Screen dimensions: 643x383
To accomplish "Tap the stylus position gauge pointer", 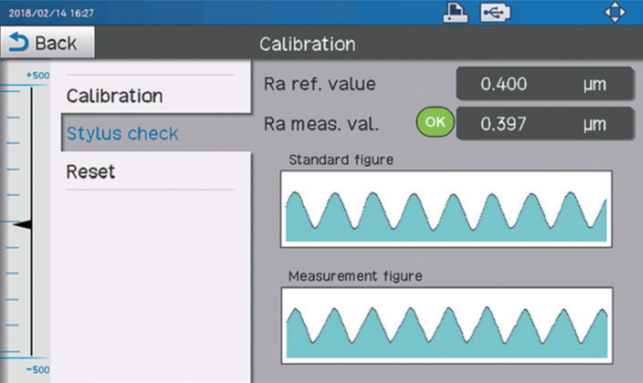I will pyautogui.click(x=22, y=224).
